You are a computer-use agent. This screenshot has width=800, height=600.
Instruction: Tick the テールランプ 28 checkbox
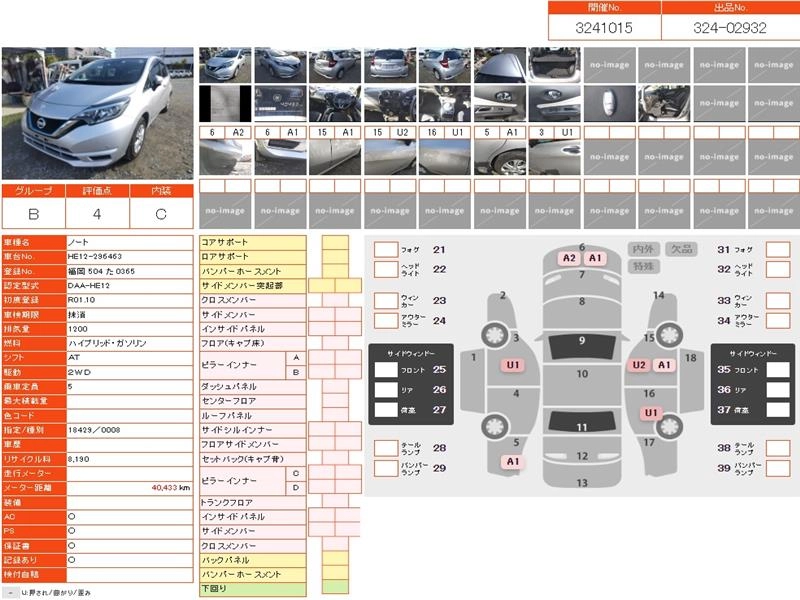pyautogui.click(x=386, y=448)
